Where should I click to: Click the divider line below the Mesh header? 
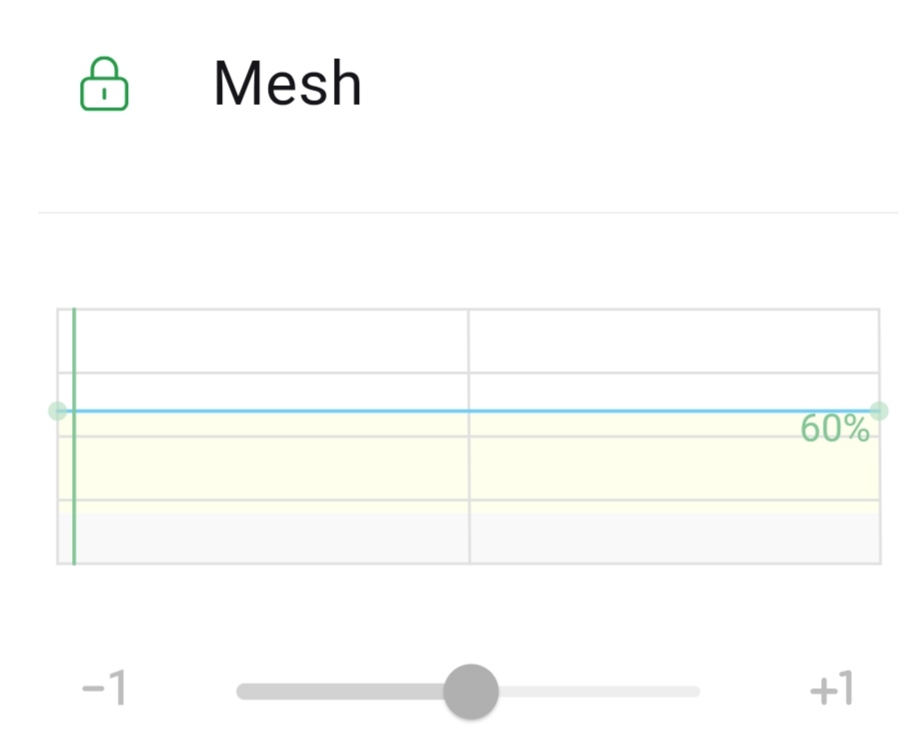click(468, 213)
